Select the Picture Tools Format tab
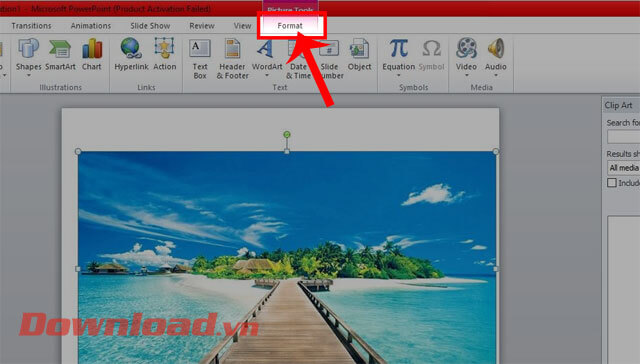The image size is (640, 364). 290,26
